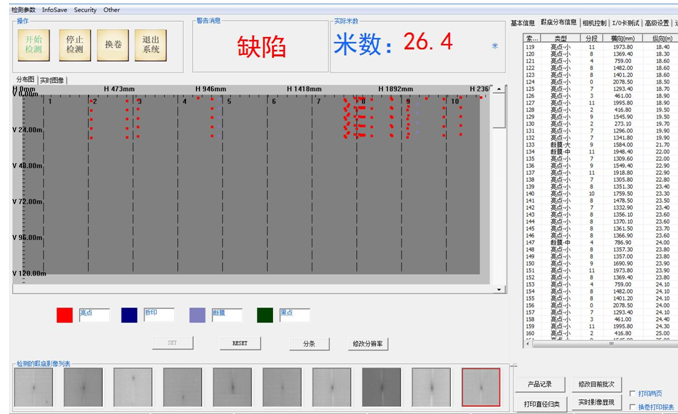Viewport: 678px width, 414px height.
Task: Click the 产品记录 product record button
Action: 541,384
